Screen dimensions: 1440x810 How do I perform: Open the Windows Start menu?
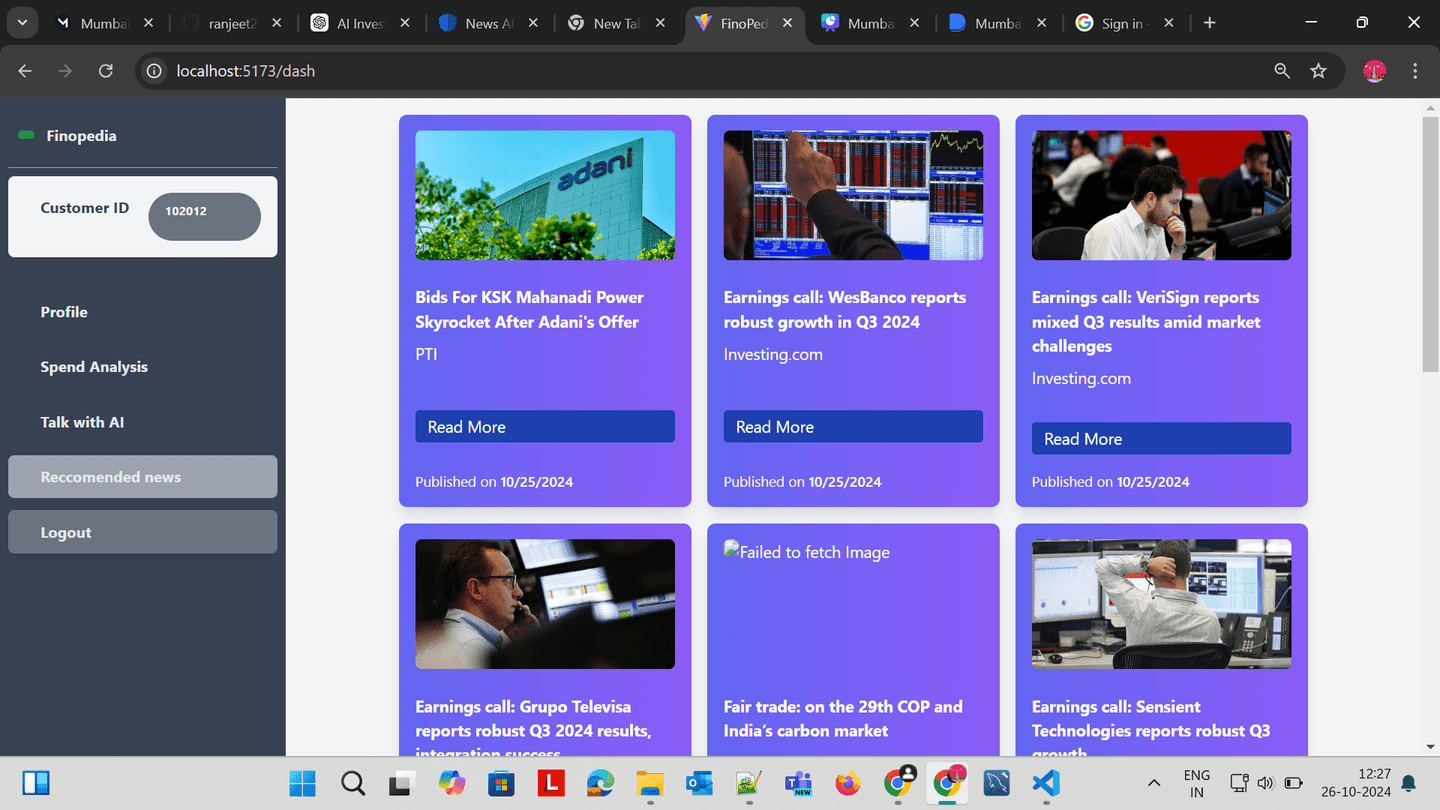[x=302, y=783]
